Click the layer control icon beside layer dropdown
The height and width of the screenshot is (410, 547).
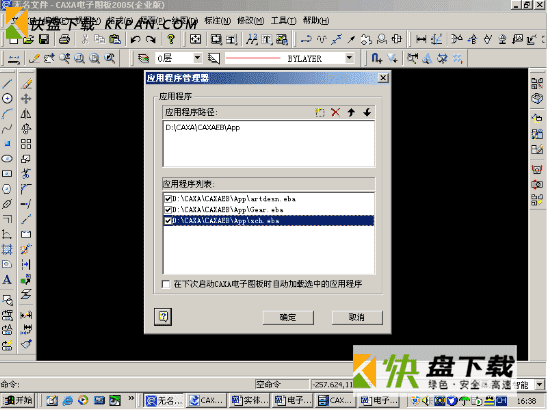click(x=143, y=58)
